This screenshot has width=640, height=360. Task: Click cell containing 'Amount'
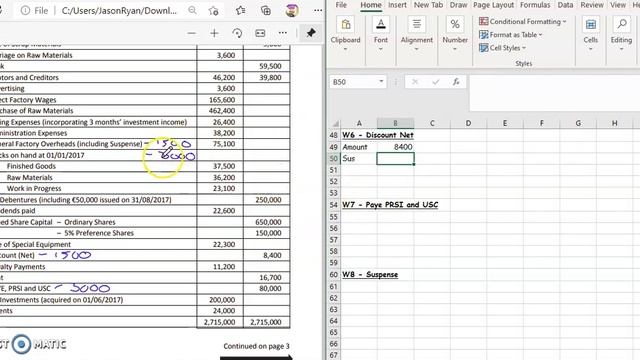tap(359, 147)
